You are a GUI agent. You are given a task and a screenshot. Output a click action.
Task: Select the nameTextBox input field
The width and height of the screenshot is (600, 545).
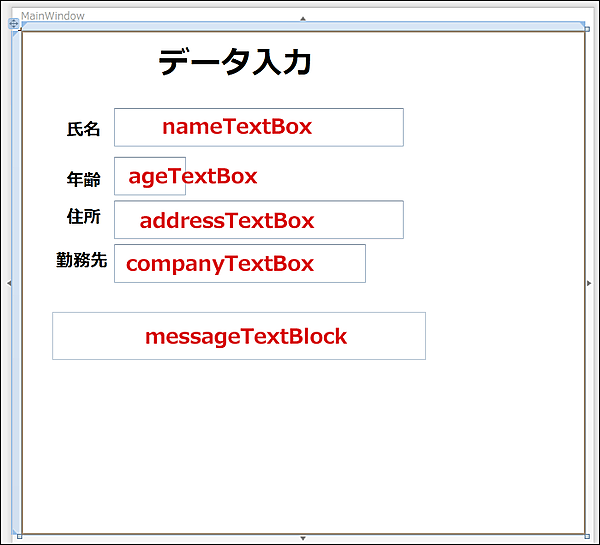point(259,127)
